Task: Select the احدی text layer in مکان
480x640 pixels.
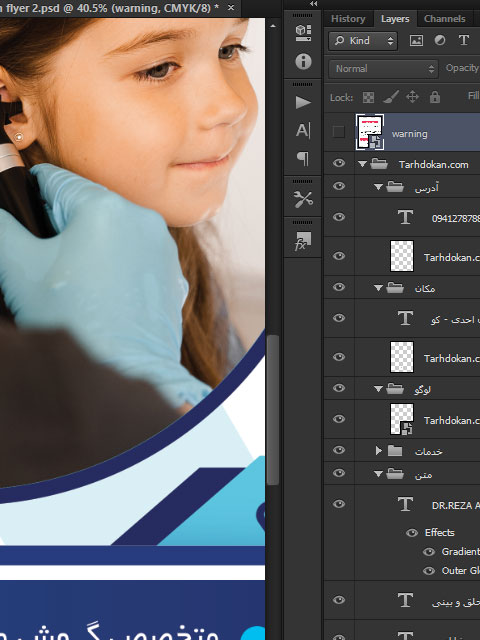Action: 455,319
